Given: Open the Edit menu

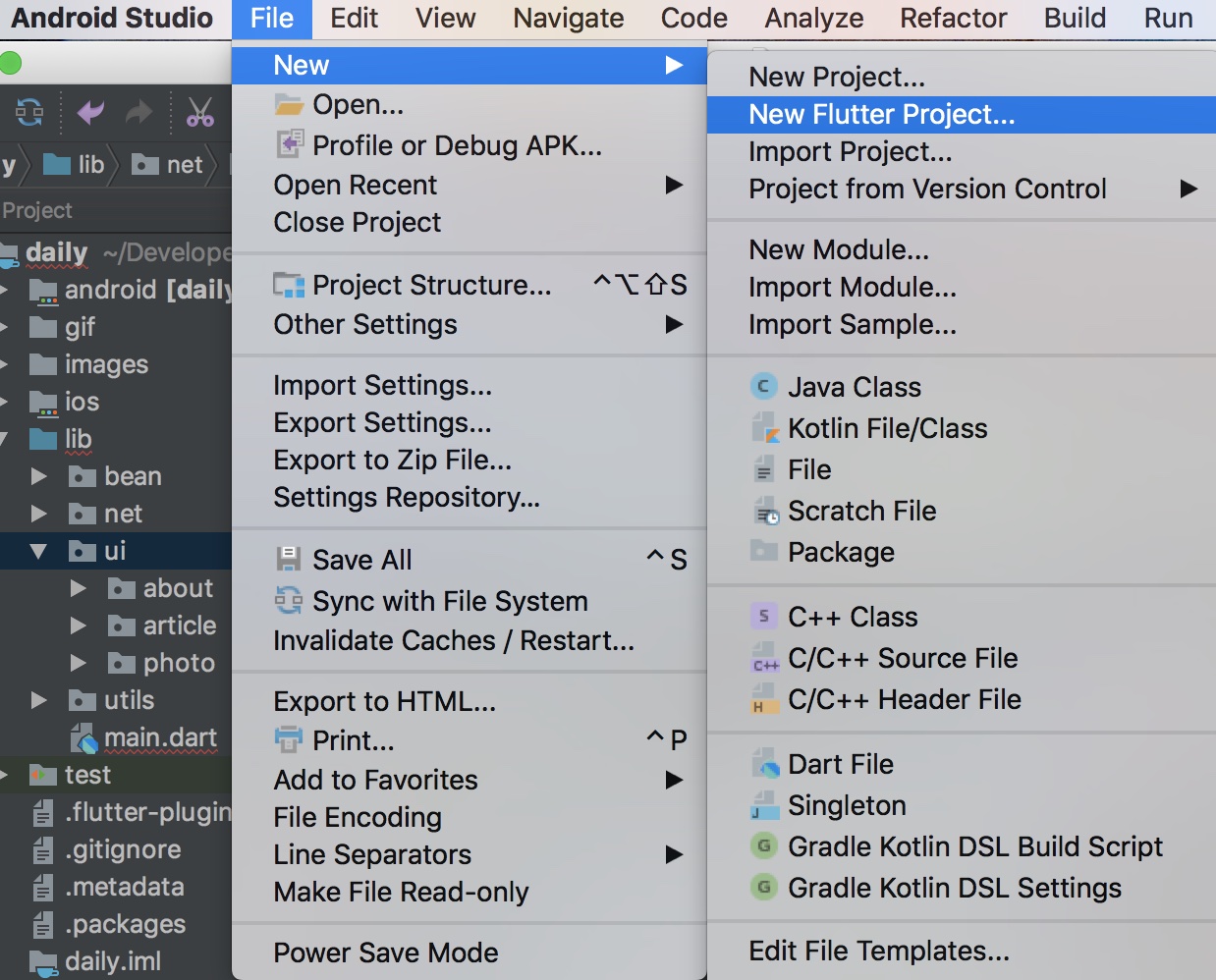Looking at the screenshot, I should coord(355,18).
